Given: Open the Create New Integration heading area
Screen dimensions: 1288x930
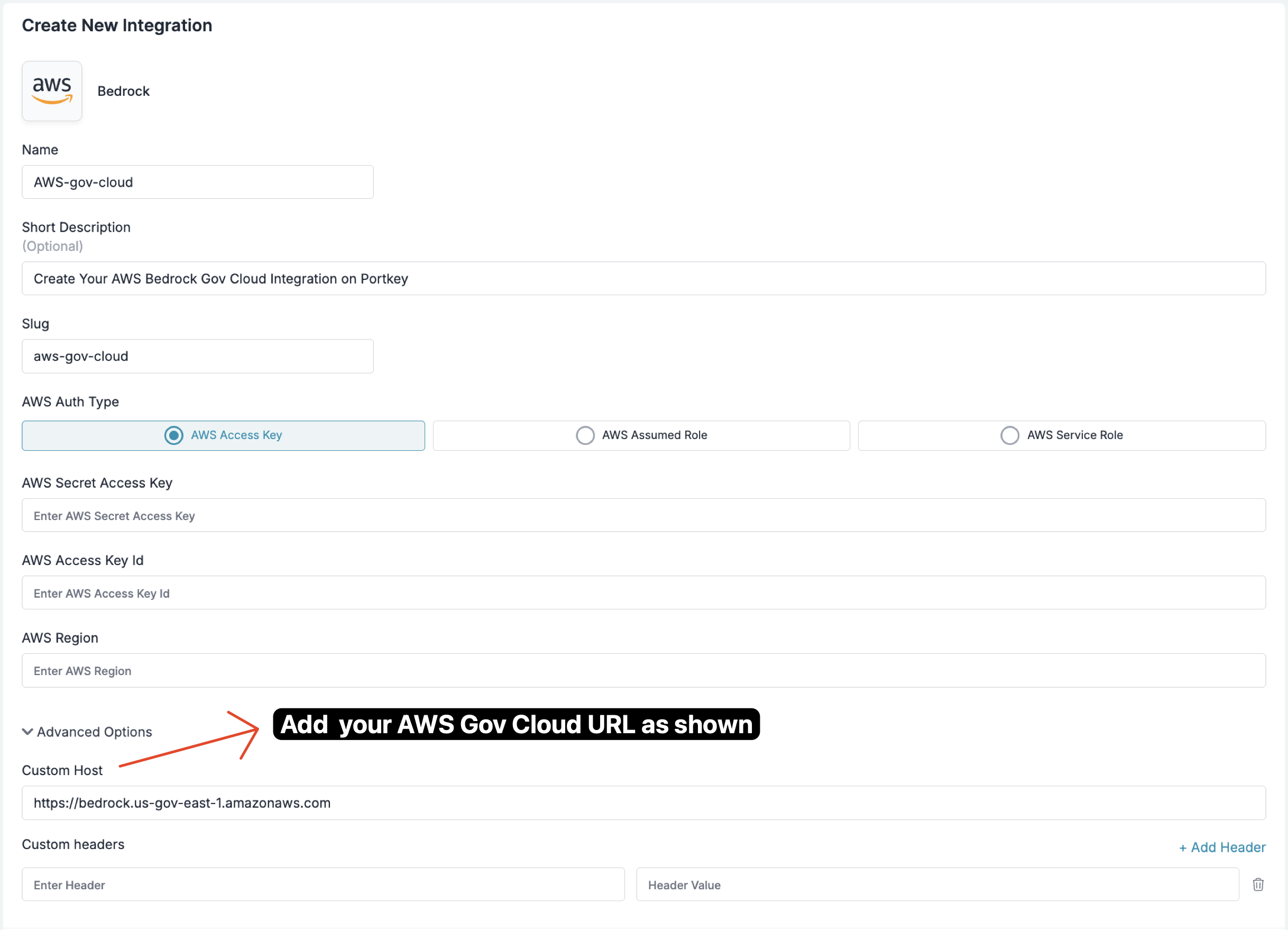Looking at the screenshot, I should coord(117,25).
